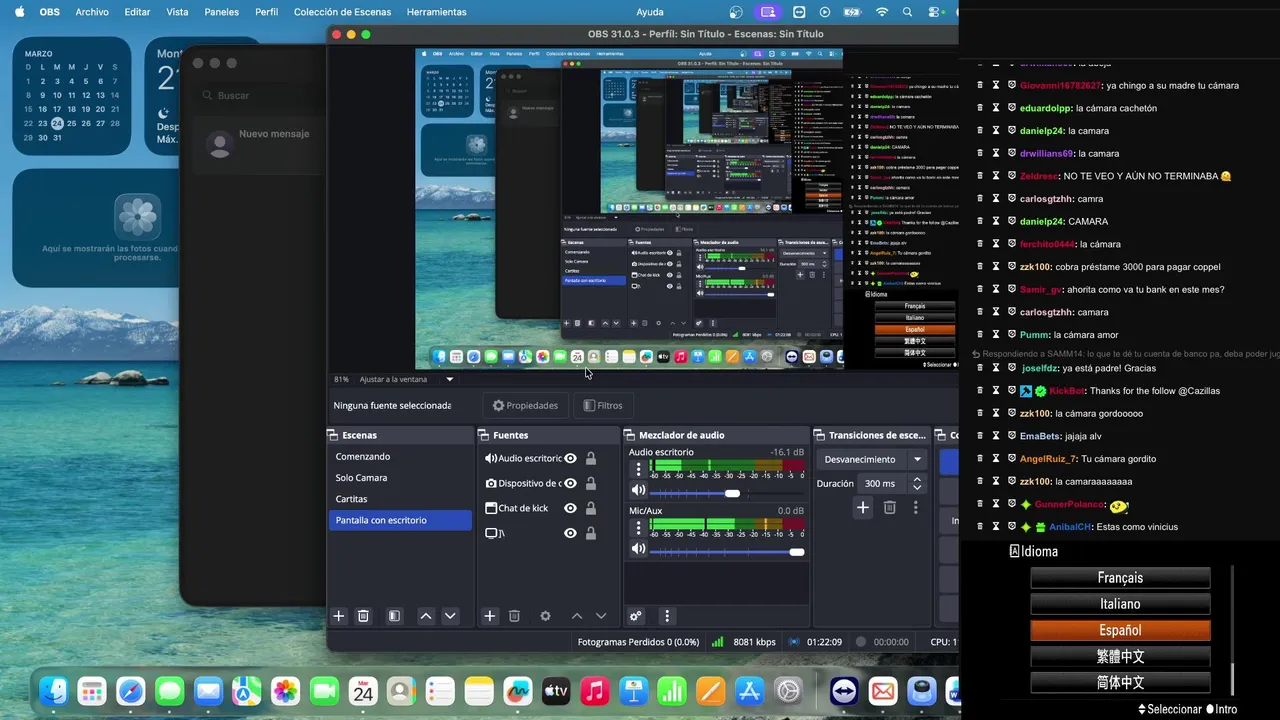Viewport: 1280px width, 720px height.
Task: Click the Wi-Fi icon in menu bar
Action: pyautogui.click(x=882, y=12)
